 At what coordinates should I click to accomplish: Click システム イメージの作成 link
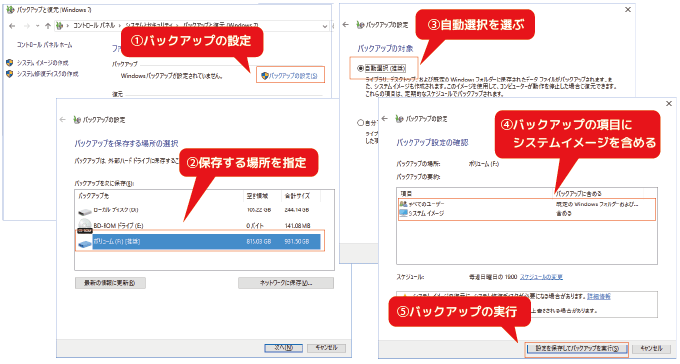(x=42, y=63)
